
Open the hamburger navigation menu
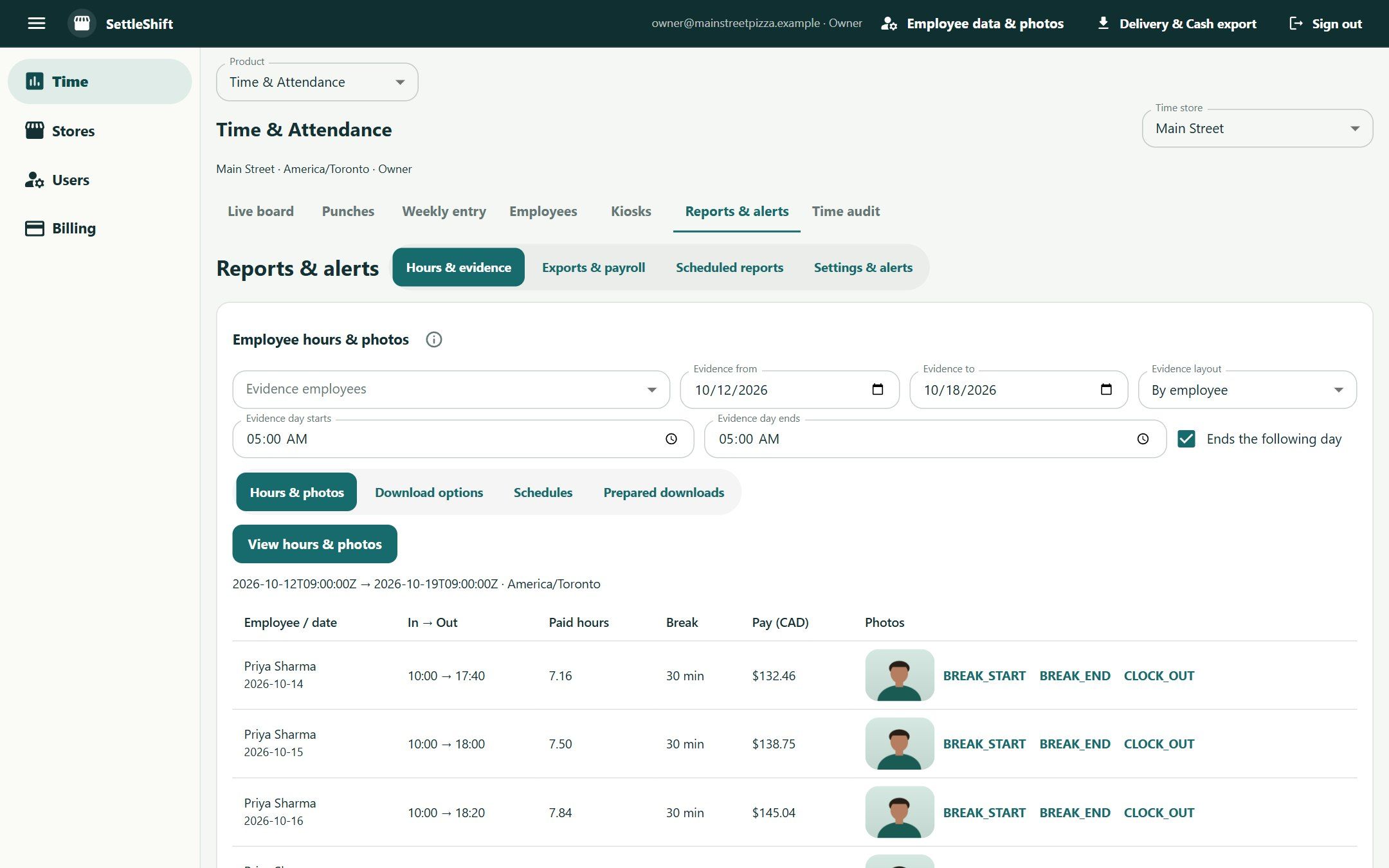[37, 24]
